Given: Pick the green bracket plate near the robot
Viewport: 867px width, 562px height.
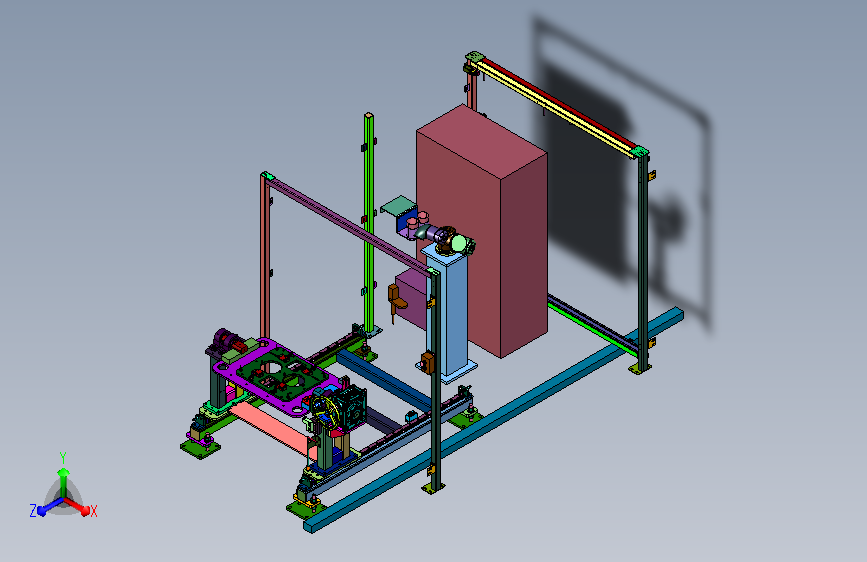Looking at the screenshot, I should 398,207.
